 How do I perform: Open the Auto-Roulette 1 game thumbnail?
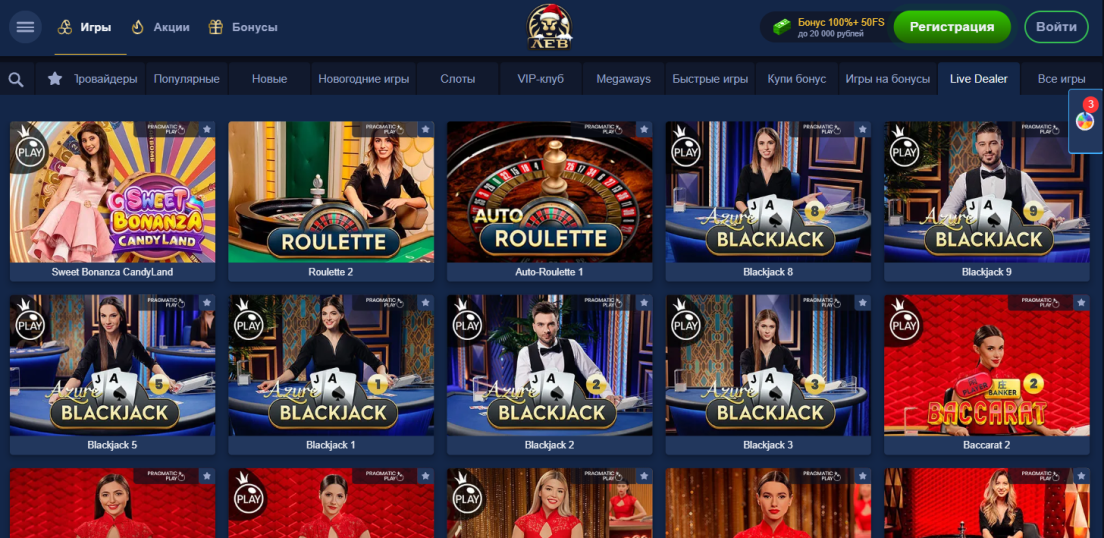pos(550,201)
